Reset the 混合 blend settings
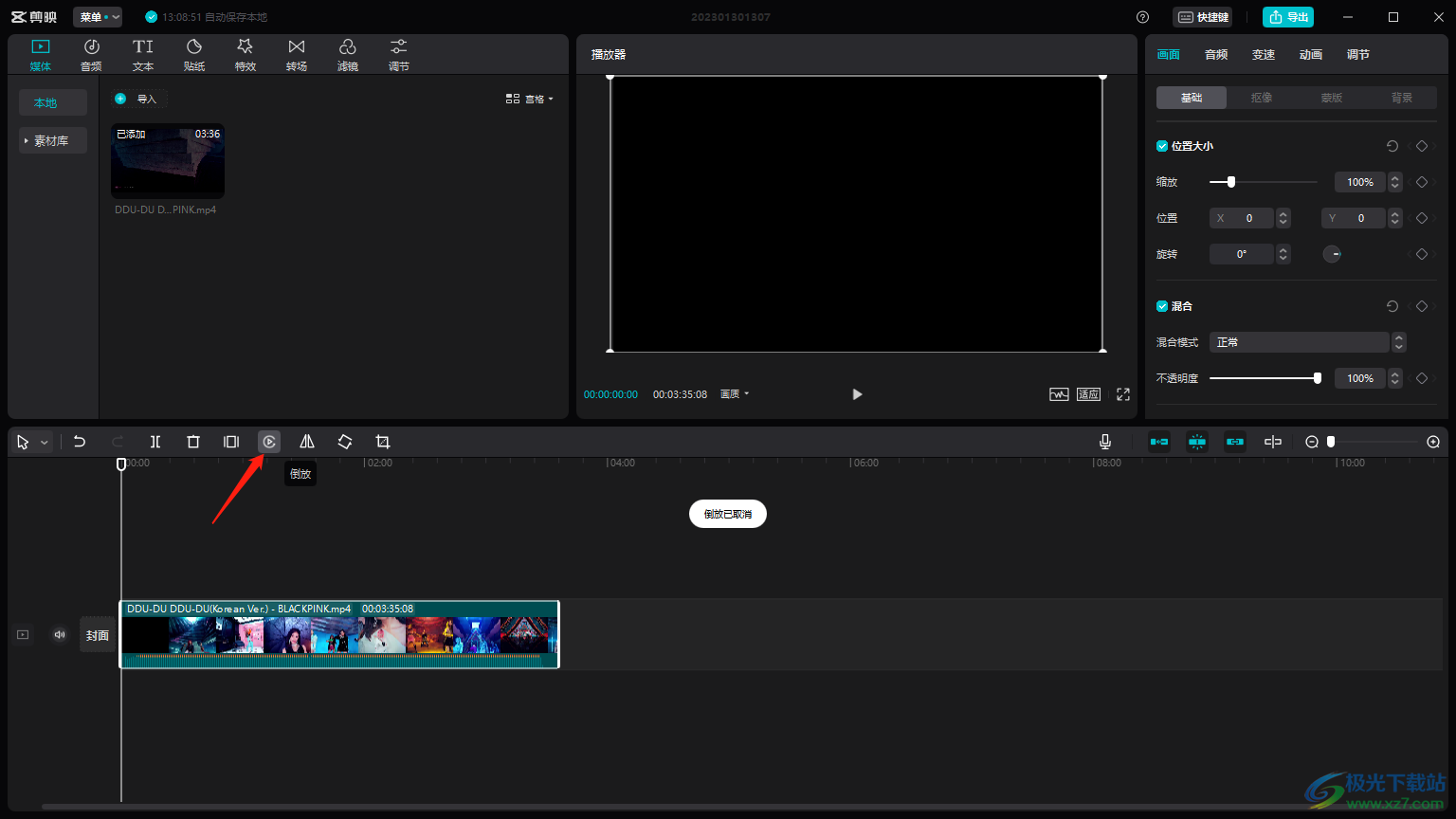 [x=1392, y=306]
